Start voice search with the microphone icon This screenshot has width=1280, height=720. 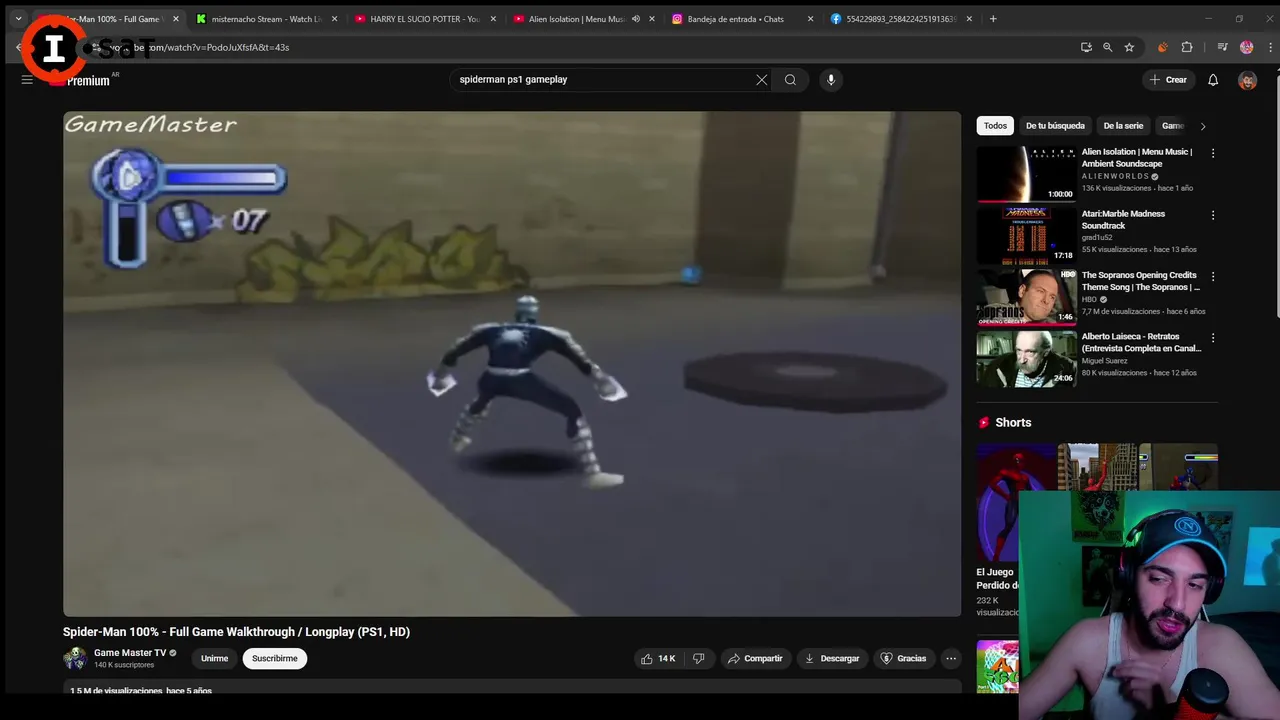pos(830,80)
